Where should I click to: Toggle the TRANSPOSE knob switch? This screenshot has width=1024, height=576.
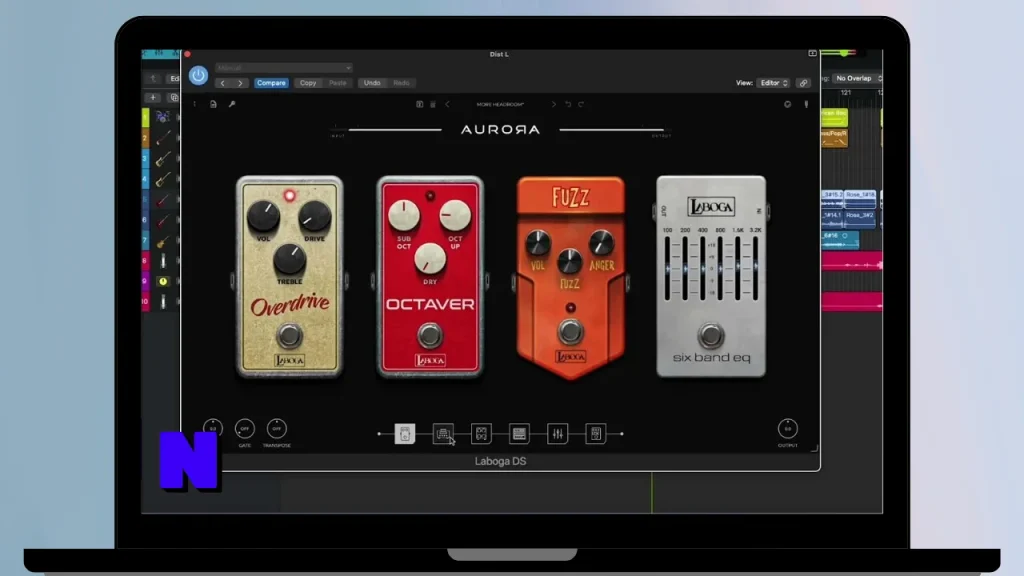276,429
